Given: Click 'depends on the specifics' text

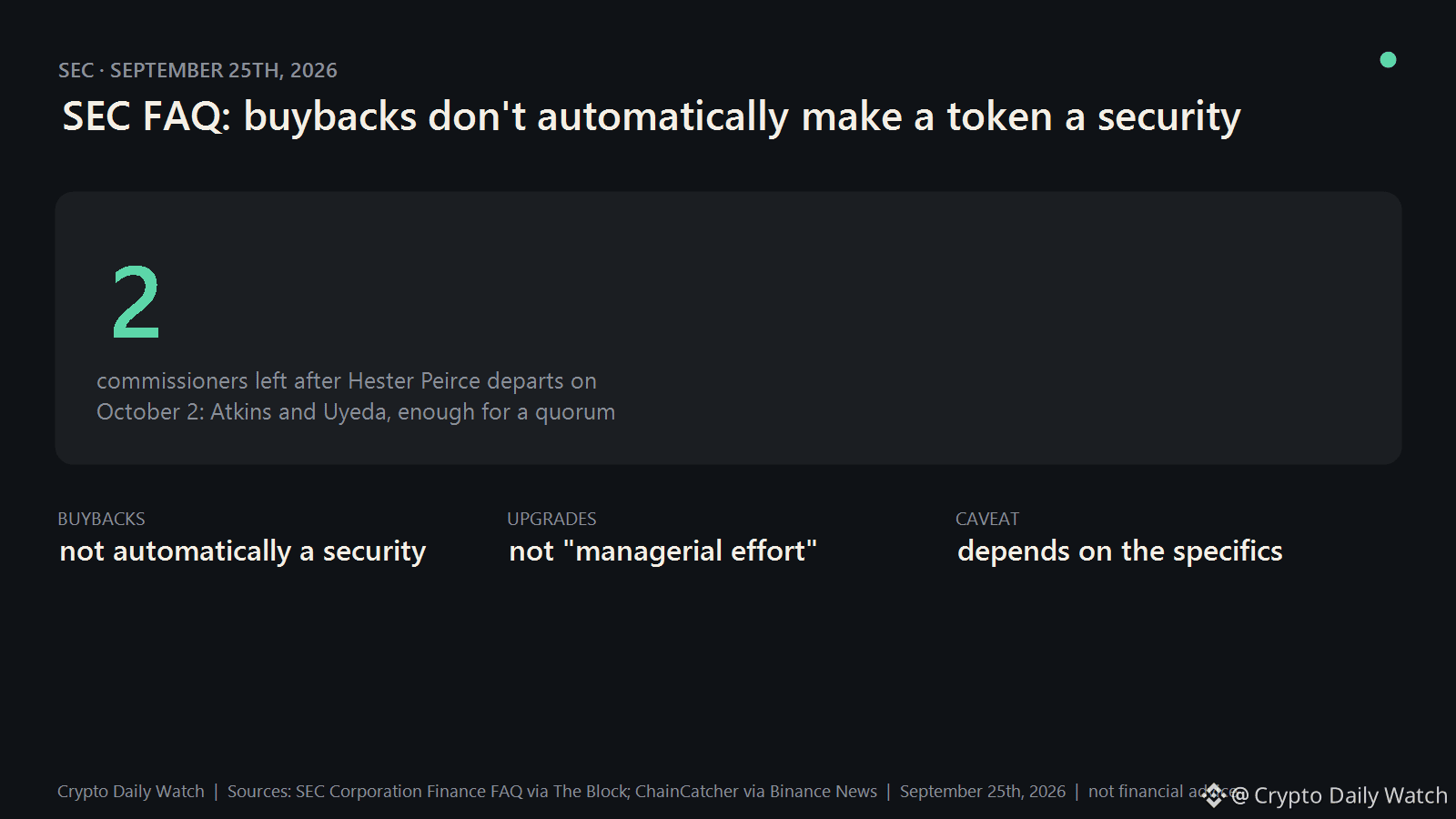Looking at the screenshot, I should coord(1119,551).
